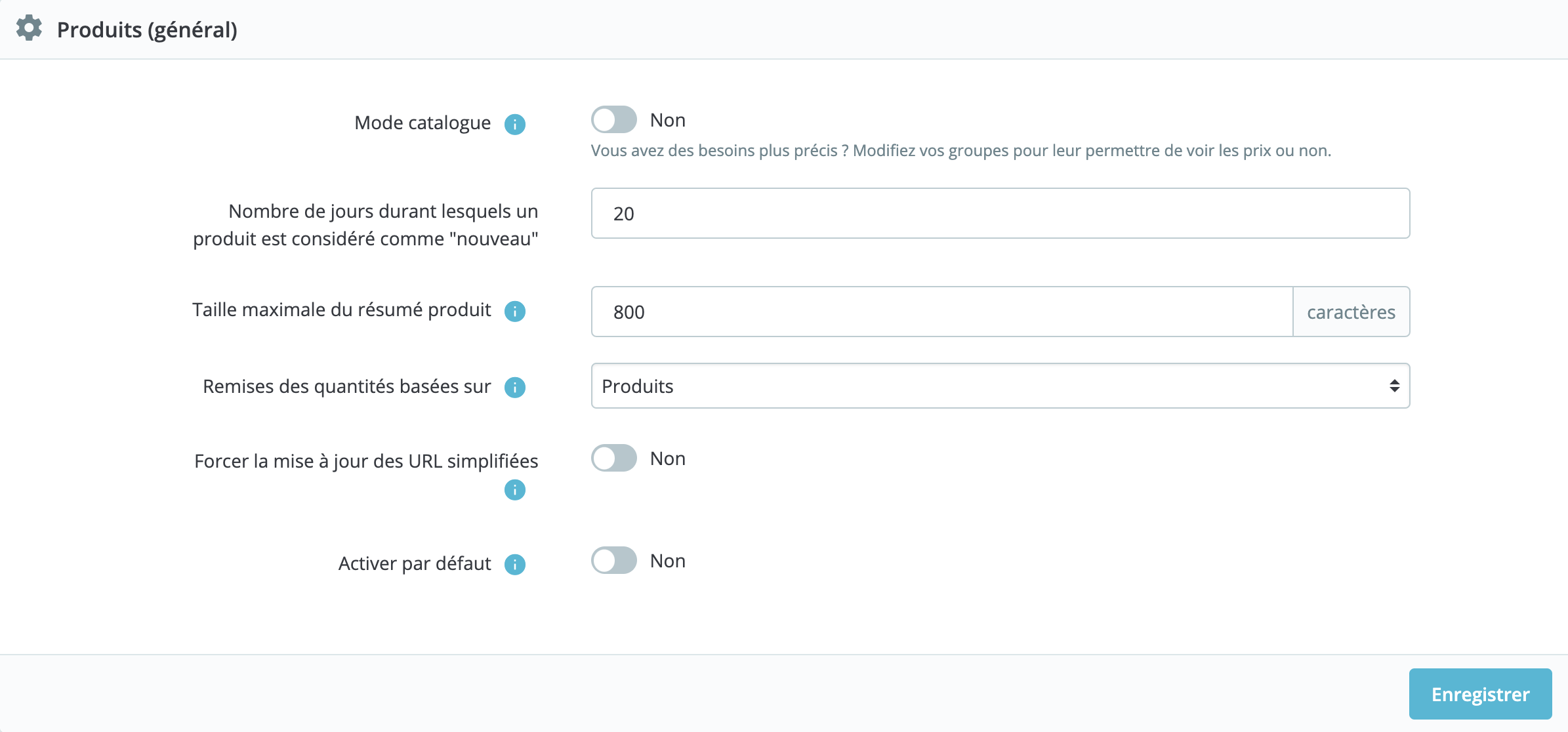
Task: Click the dropdown arrows on the Produits select
Action: [x=1395, y=386]
